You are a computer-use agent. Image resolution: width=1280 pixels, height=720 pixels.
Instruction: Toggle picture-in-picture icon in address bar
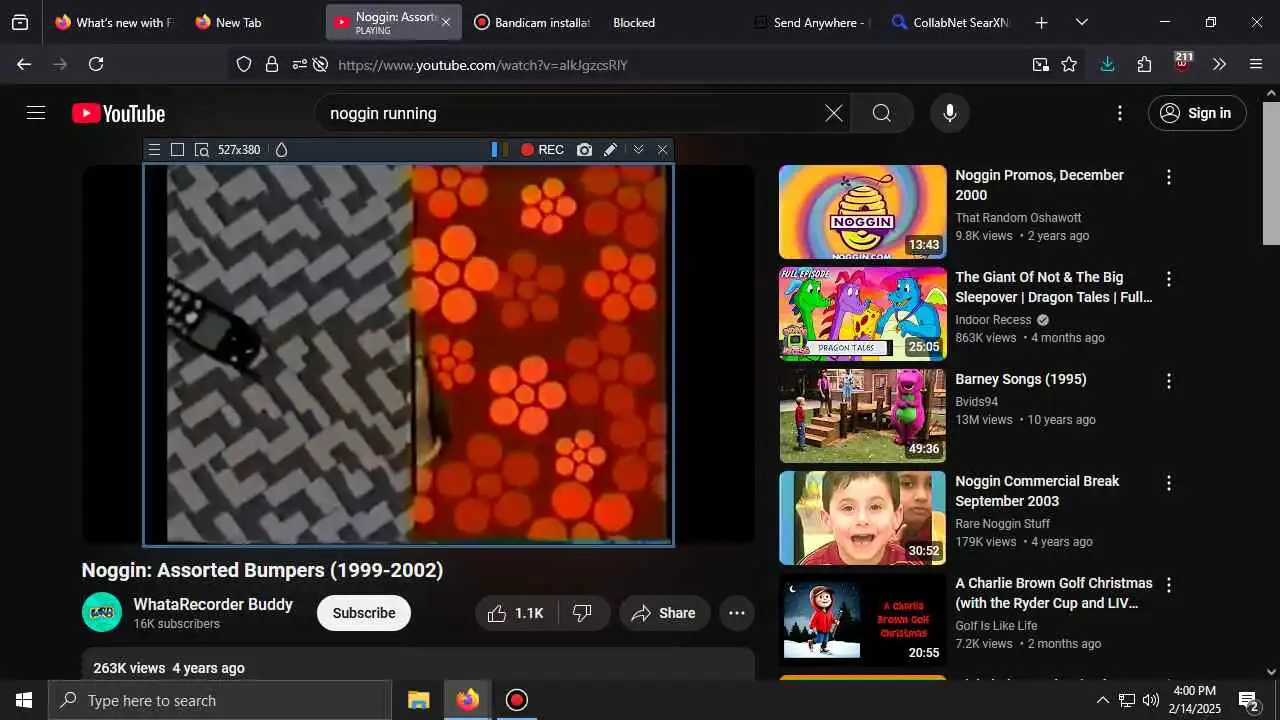[1041, 64]
